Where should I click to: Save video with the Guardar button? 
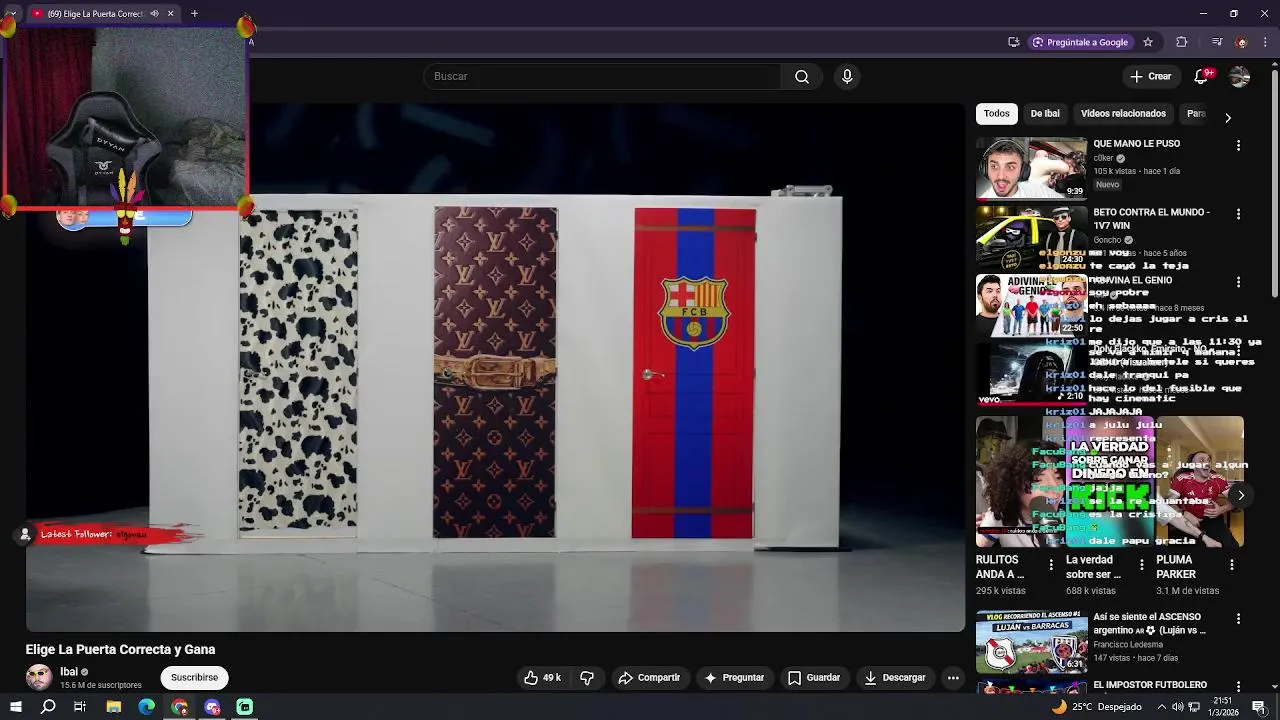point(814,678)
